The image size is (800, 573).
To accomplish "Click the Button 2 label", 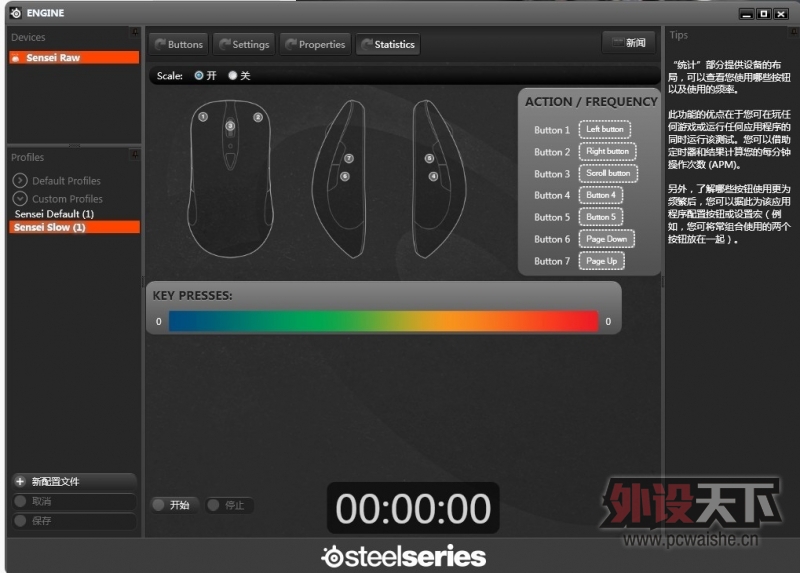I will pos(552,152).
